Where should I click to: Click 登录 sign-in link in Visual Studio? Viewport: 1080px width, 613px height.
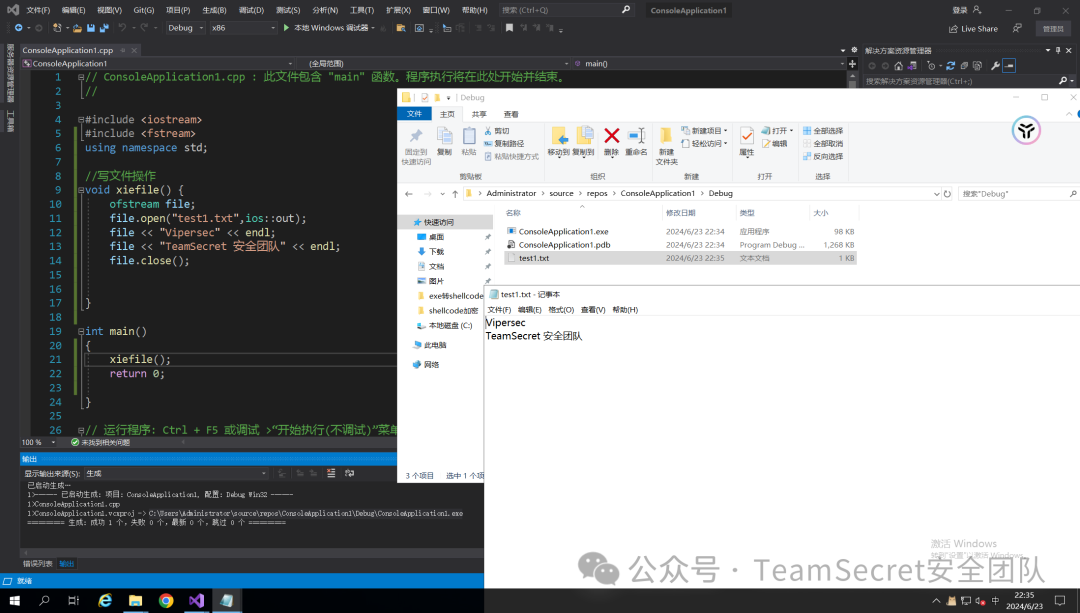(x=959, y=10)
